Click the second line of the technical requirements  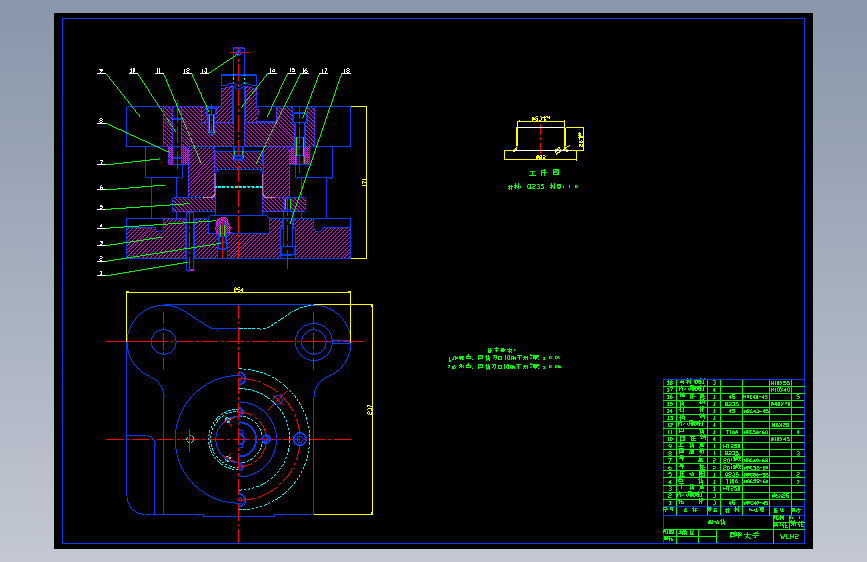tap(504, 366)
